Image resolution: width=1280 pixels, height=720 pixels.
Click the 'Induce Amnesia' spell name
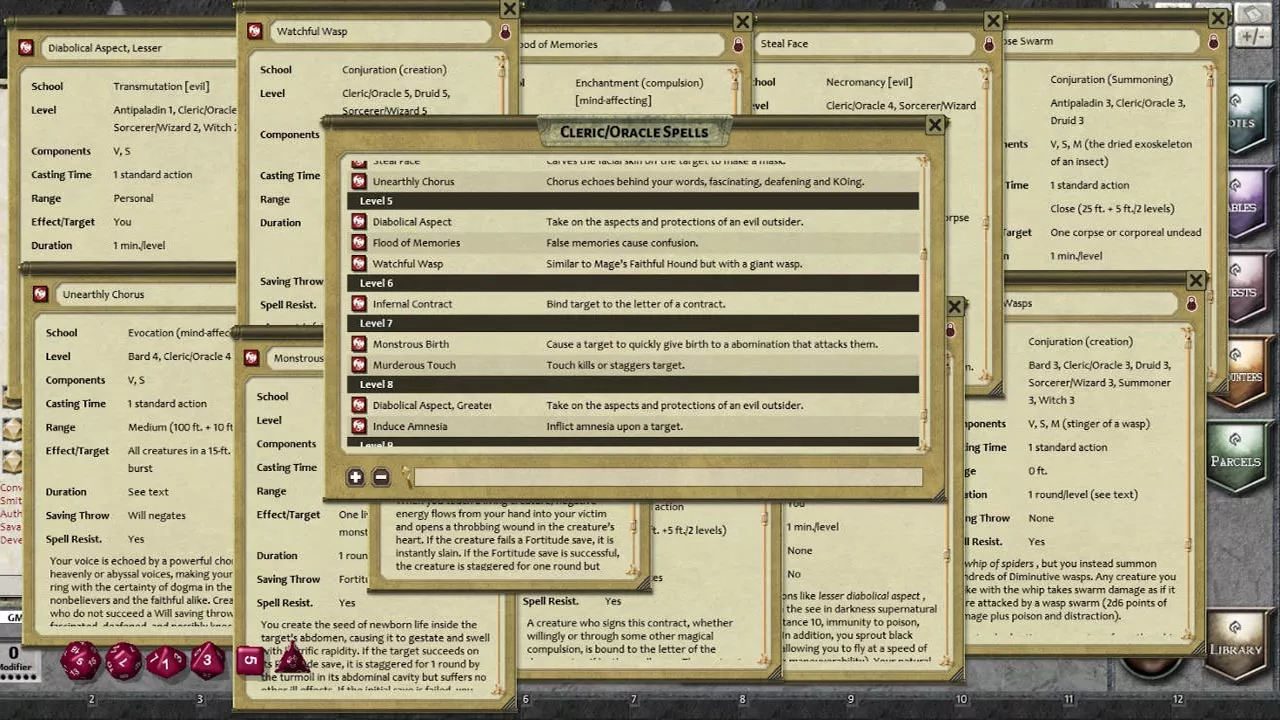click(410, 426)
